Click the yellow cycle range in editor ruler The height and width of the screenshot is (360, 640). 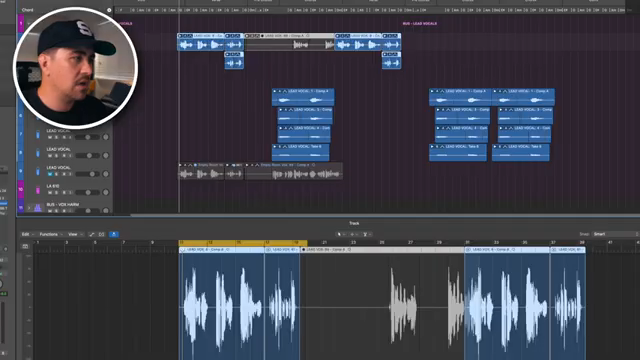pyautogui.click(x=243, y=242)
